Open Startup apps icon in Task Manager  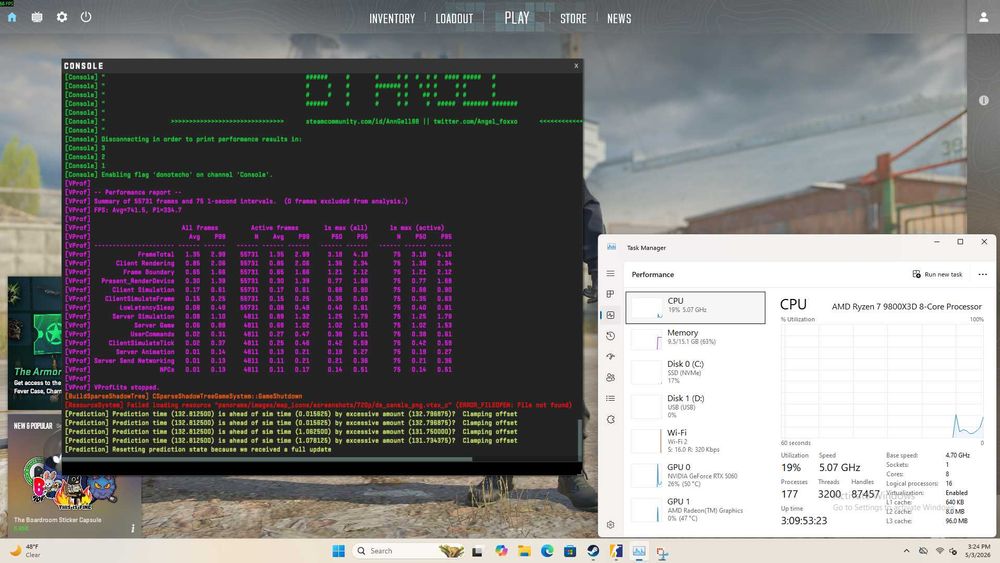(610, 356)
